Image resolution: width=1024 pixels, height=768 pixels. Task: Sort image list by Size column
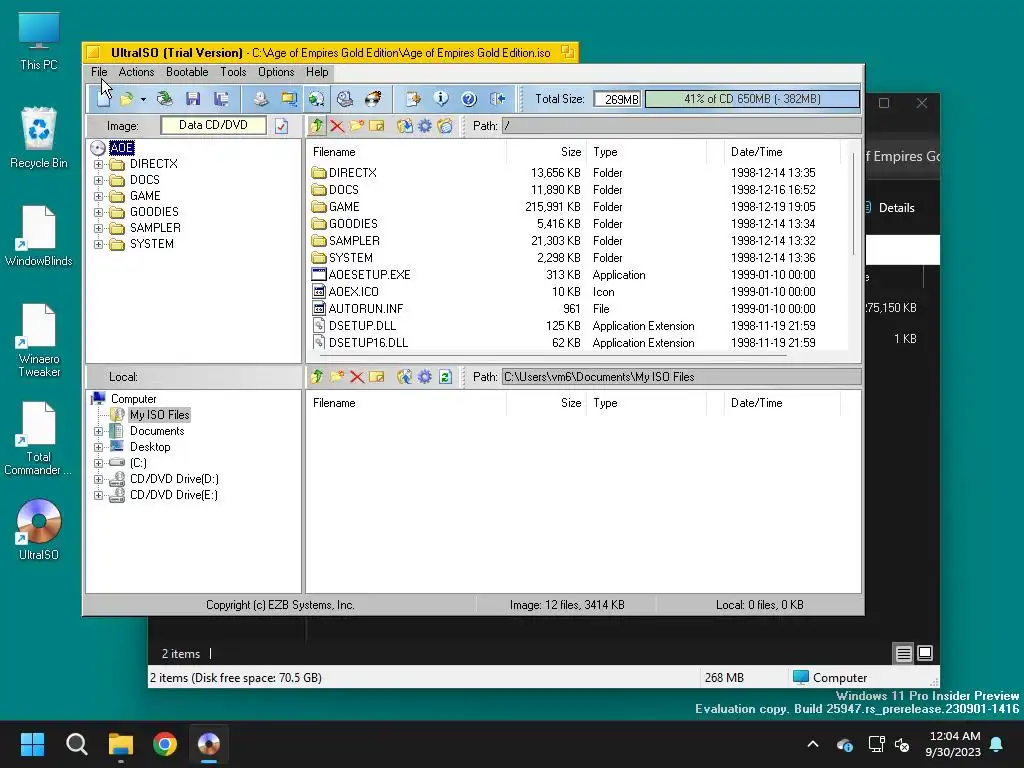point(546,152)
